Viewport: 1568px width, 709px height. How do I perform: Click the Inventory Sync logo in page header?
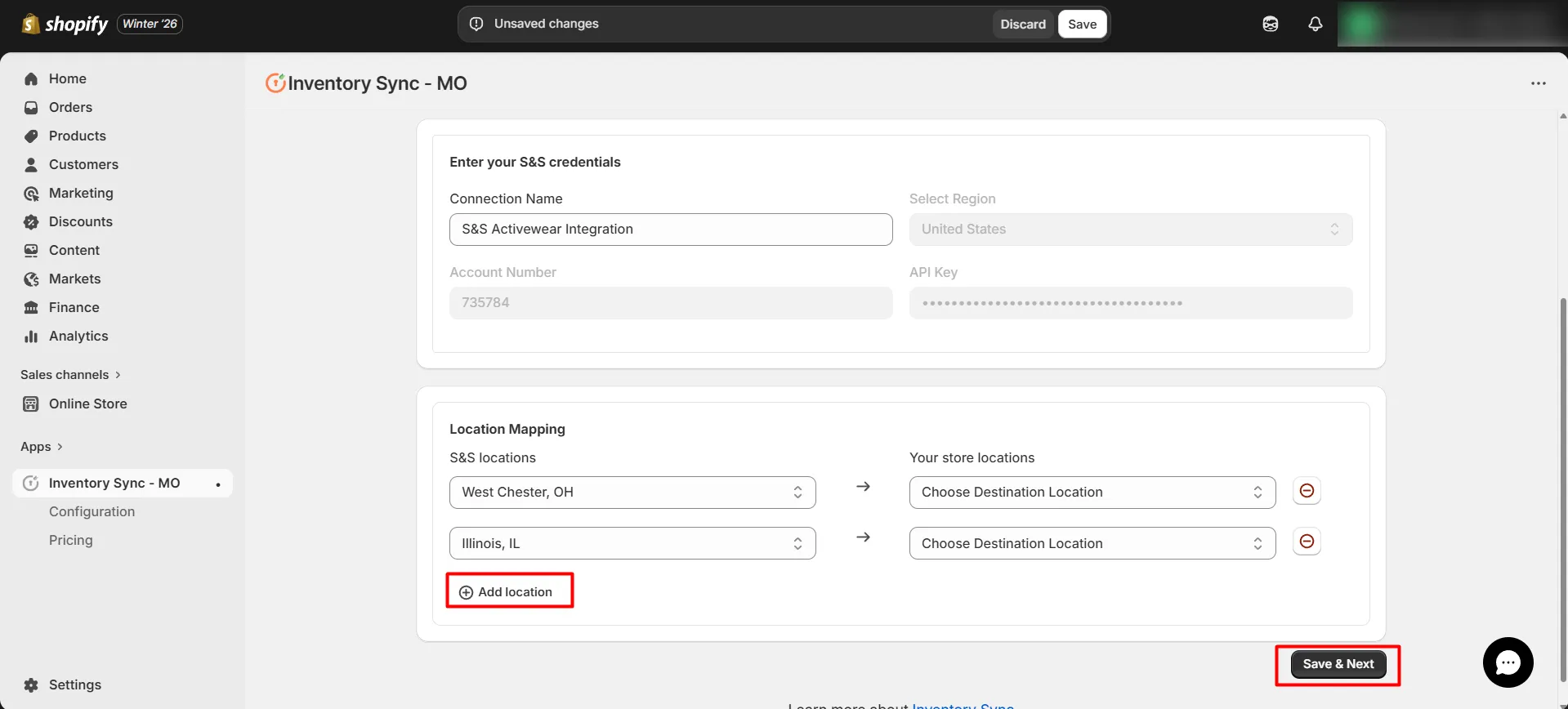click(275, 82)
